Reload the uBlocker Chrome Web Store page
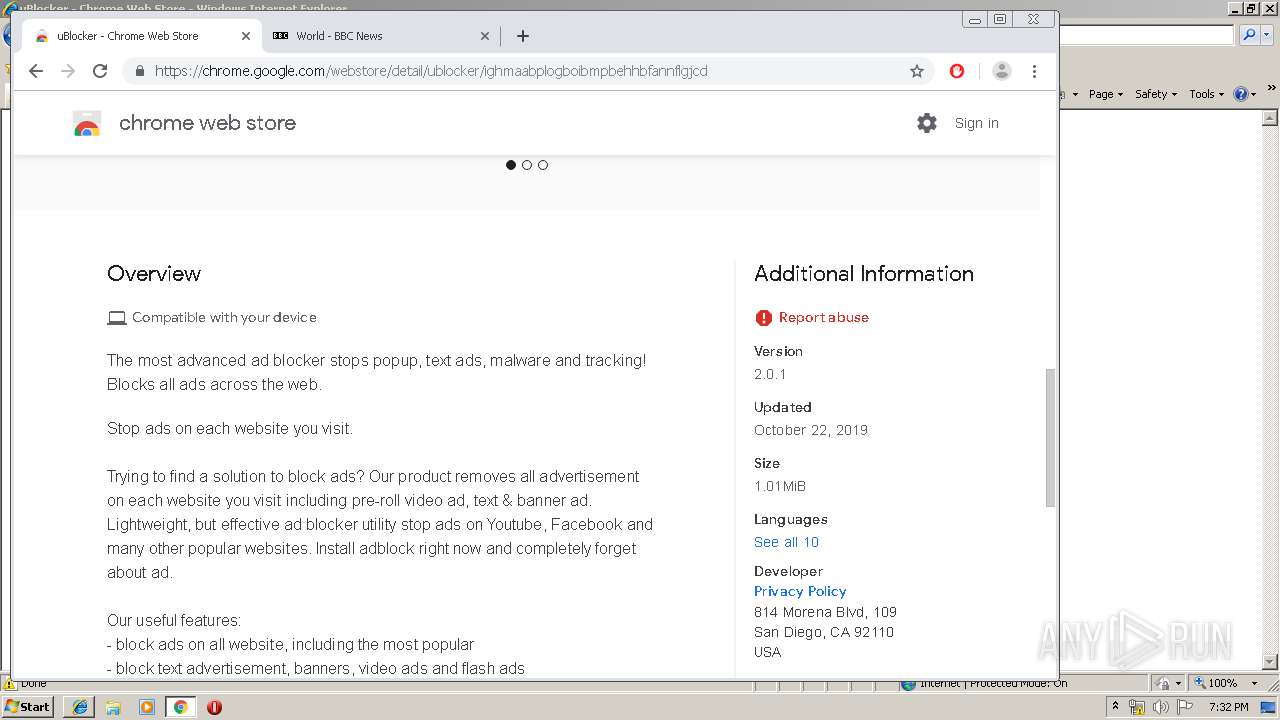 (x=100, y=71)
